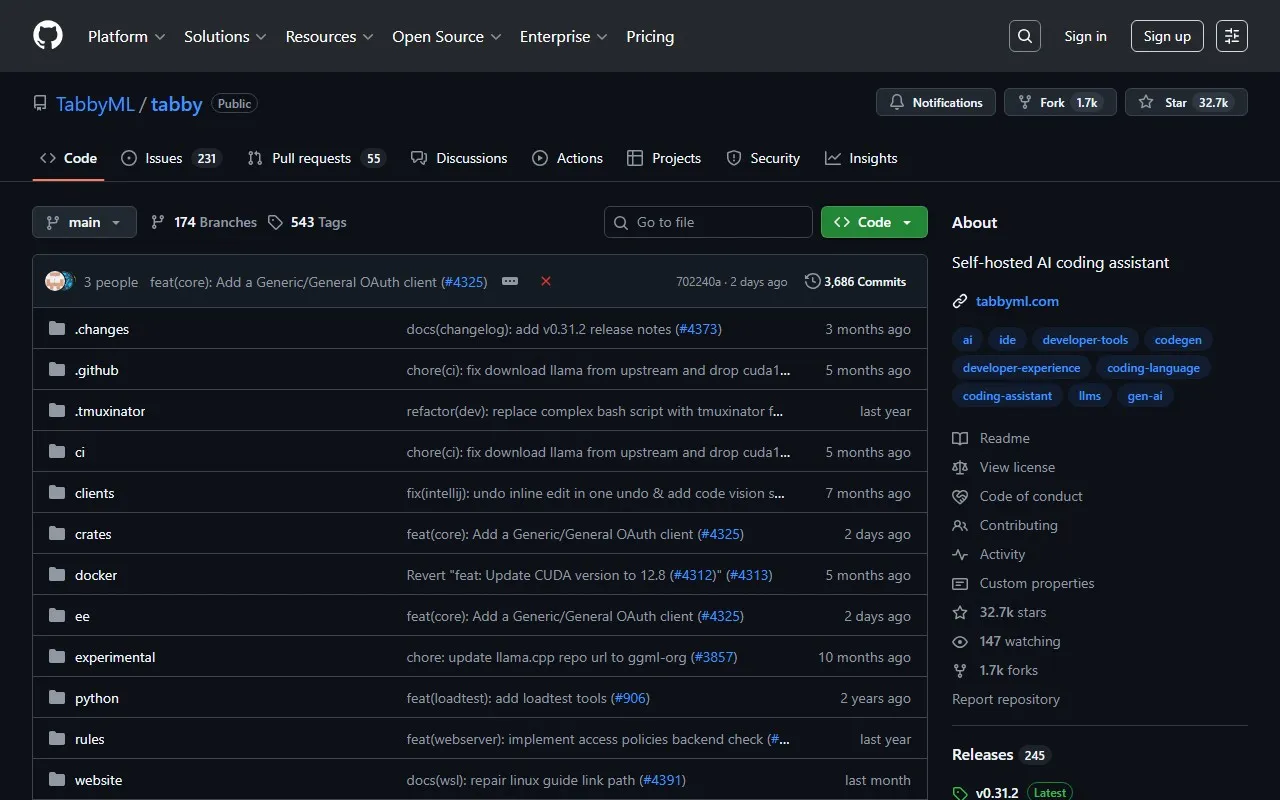The image size is (1280, 800).
Task: Click the GitHub logo icon
Action: tap(48, 36)
